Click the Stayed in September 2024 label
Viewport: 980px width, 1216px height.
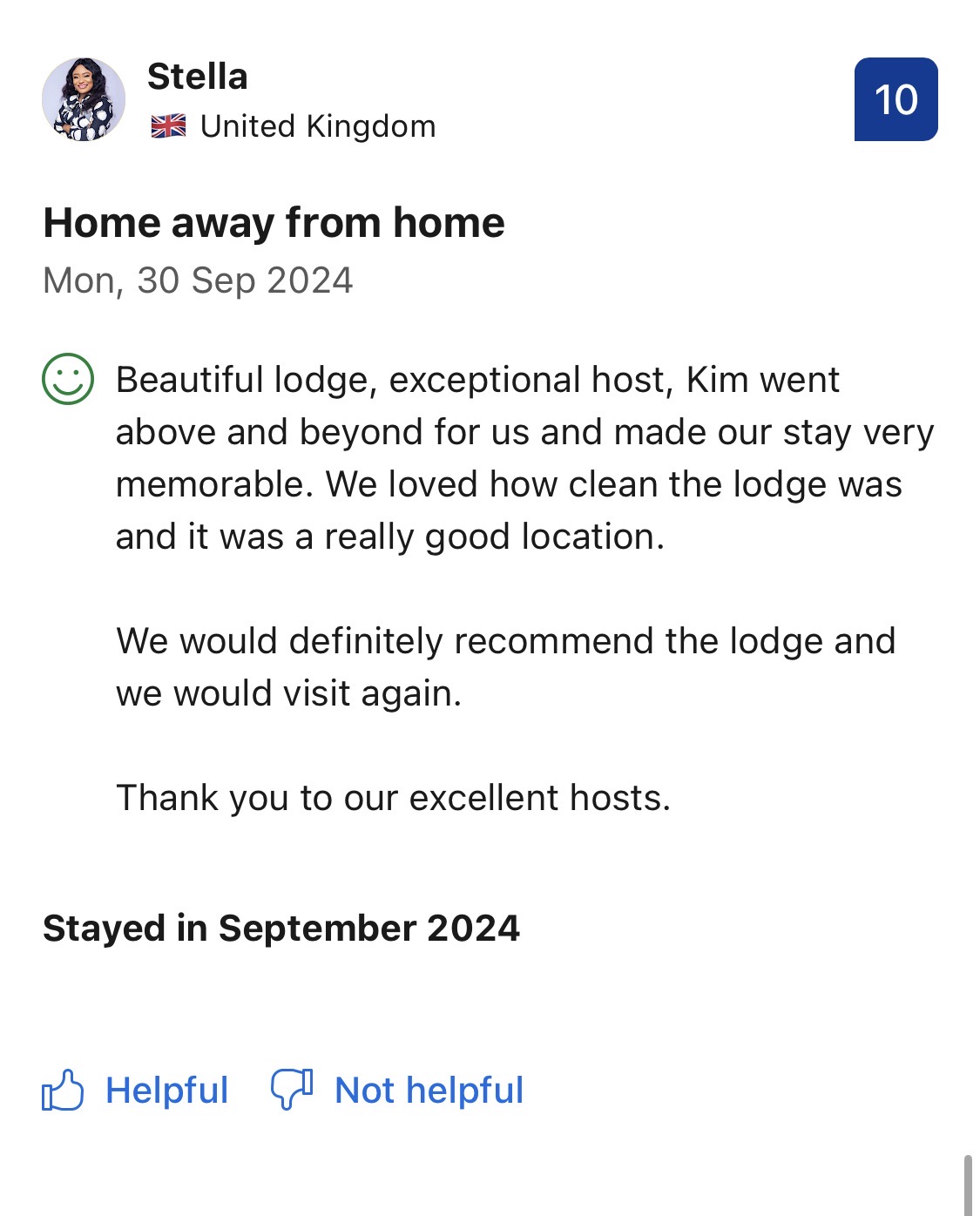tap(281, 929)
